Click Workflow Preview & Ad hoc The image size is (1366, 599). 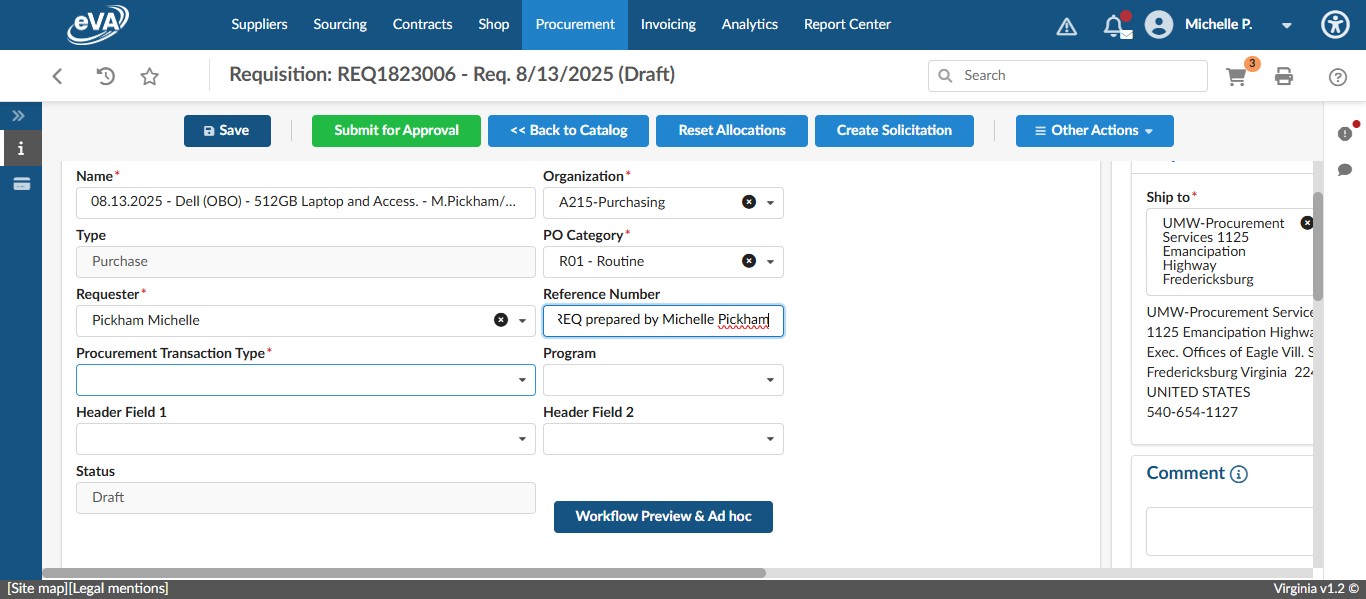coord(663,516)
